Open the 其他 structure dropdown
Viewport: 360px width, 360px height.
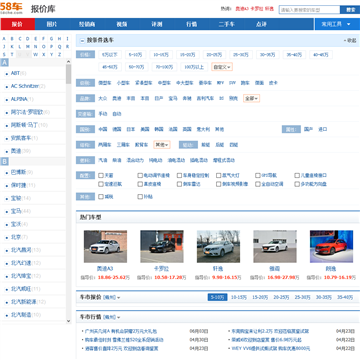[x=162, y=145]
